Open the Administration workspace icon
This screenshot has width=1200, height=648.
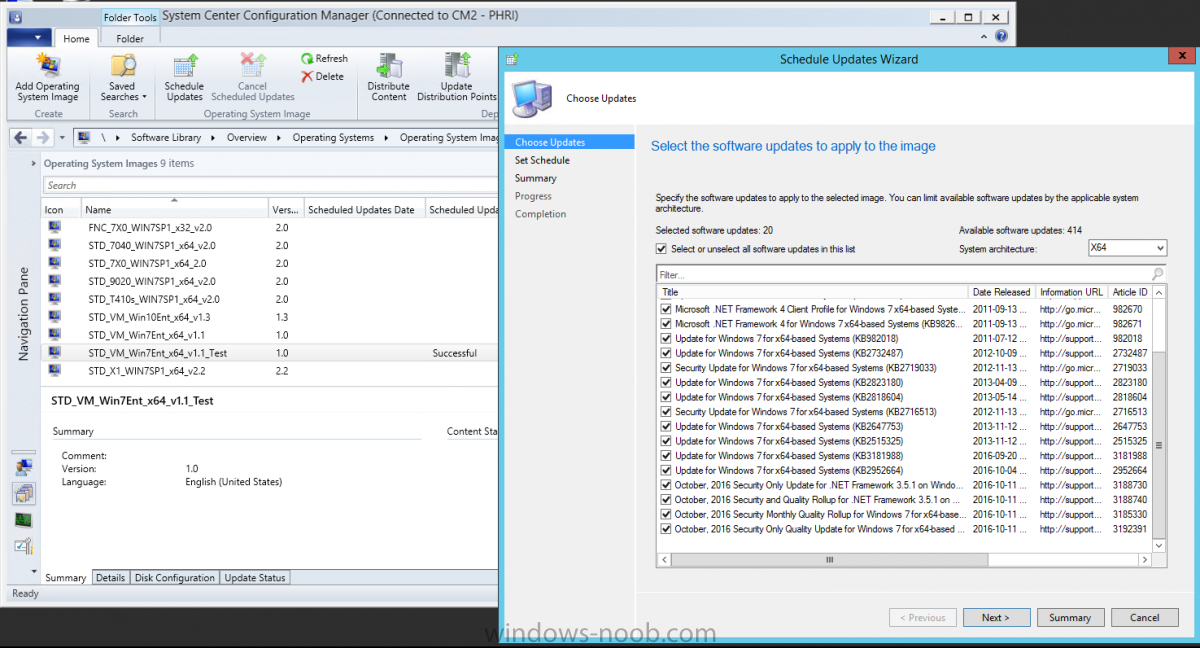tap(24, 546)
